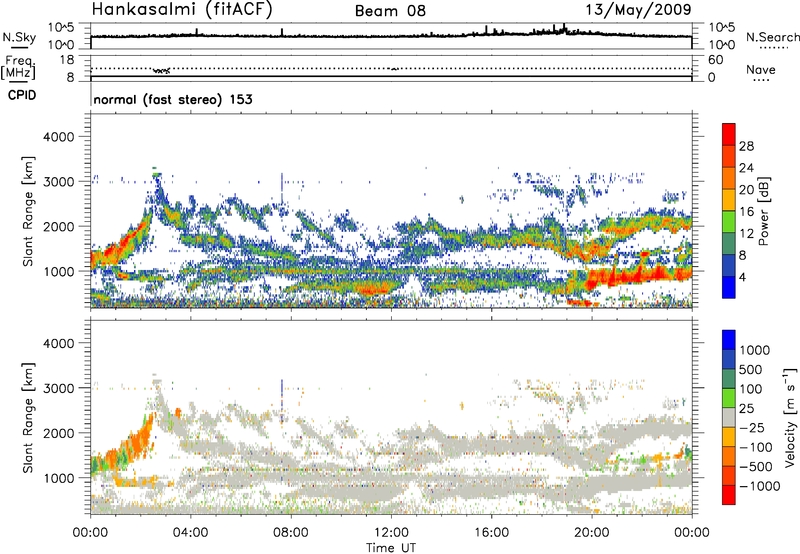Click the 'CPID' label

pos(22,95)
